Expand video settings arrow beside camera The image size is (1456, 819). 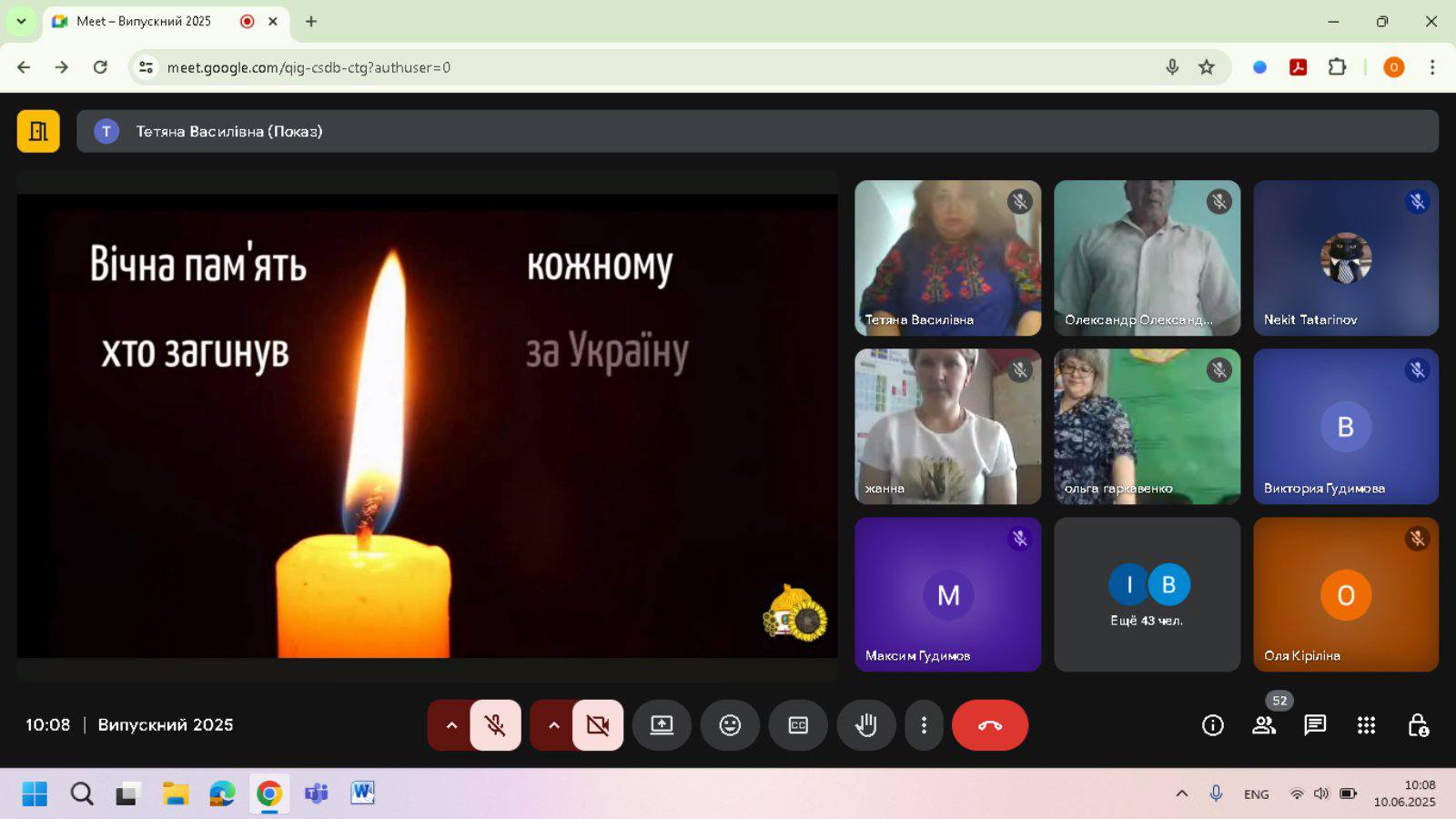[553, 725]
